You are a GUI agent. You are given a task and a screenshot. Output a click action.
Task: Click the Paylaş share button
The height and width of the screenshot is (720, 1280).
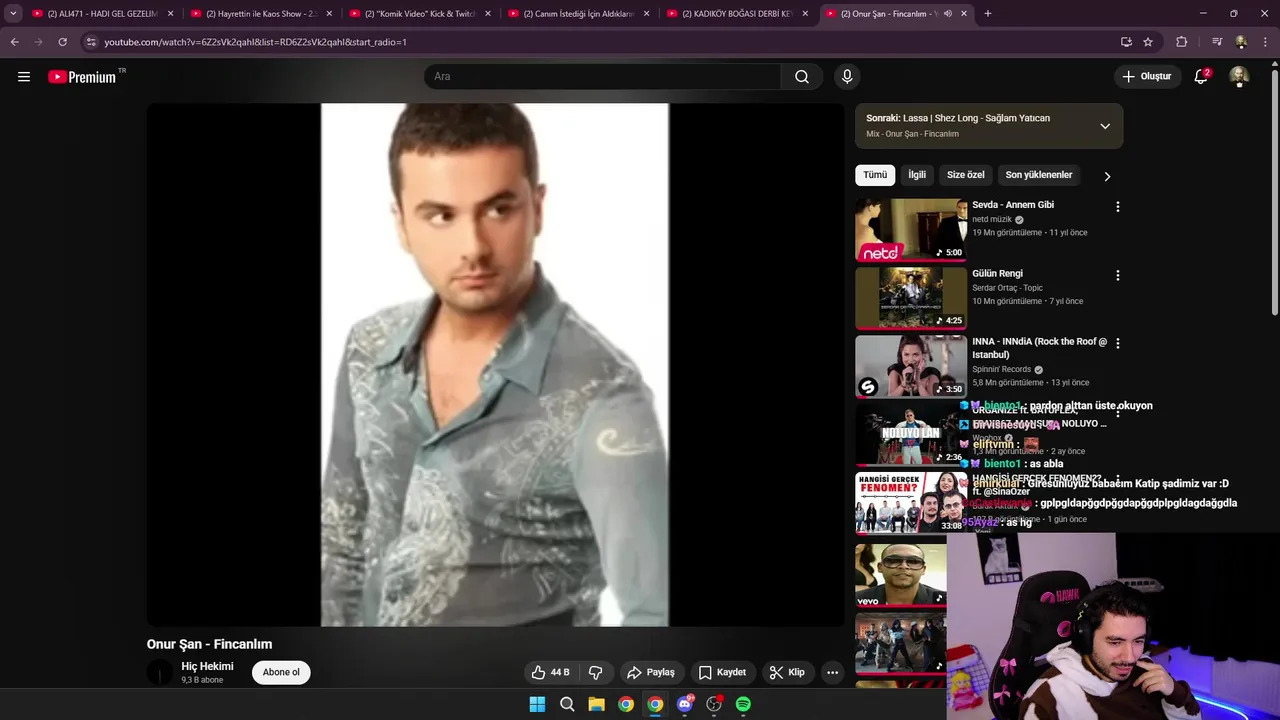(650, 672)
